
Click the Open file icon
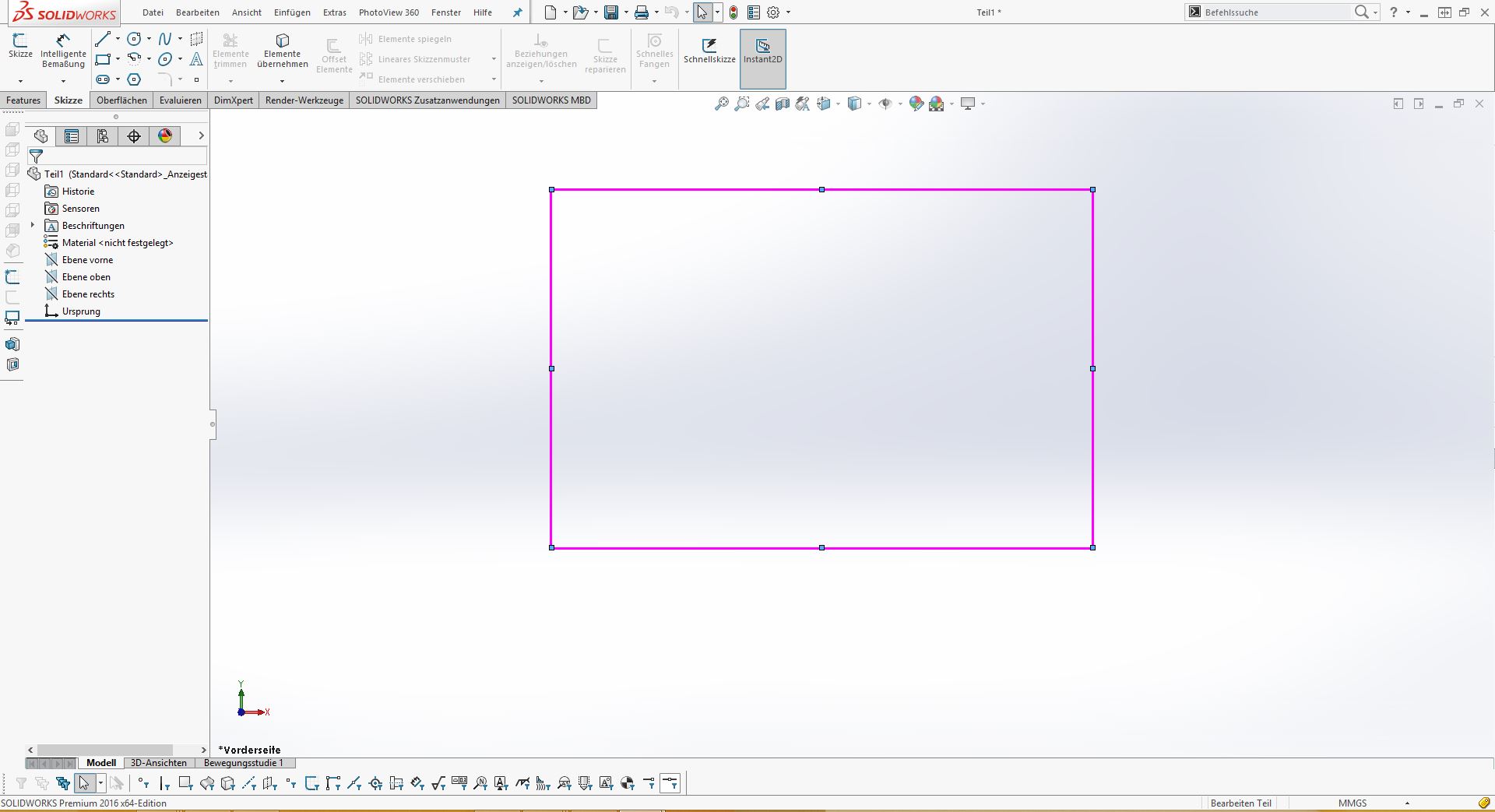(579, 12)
